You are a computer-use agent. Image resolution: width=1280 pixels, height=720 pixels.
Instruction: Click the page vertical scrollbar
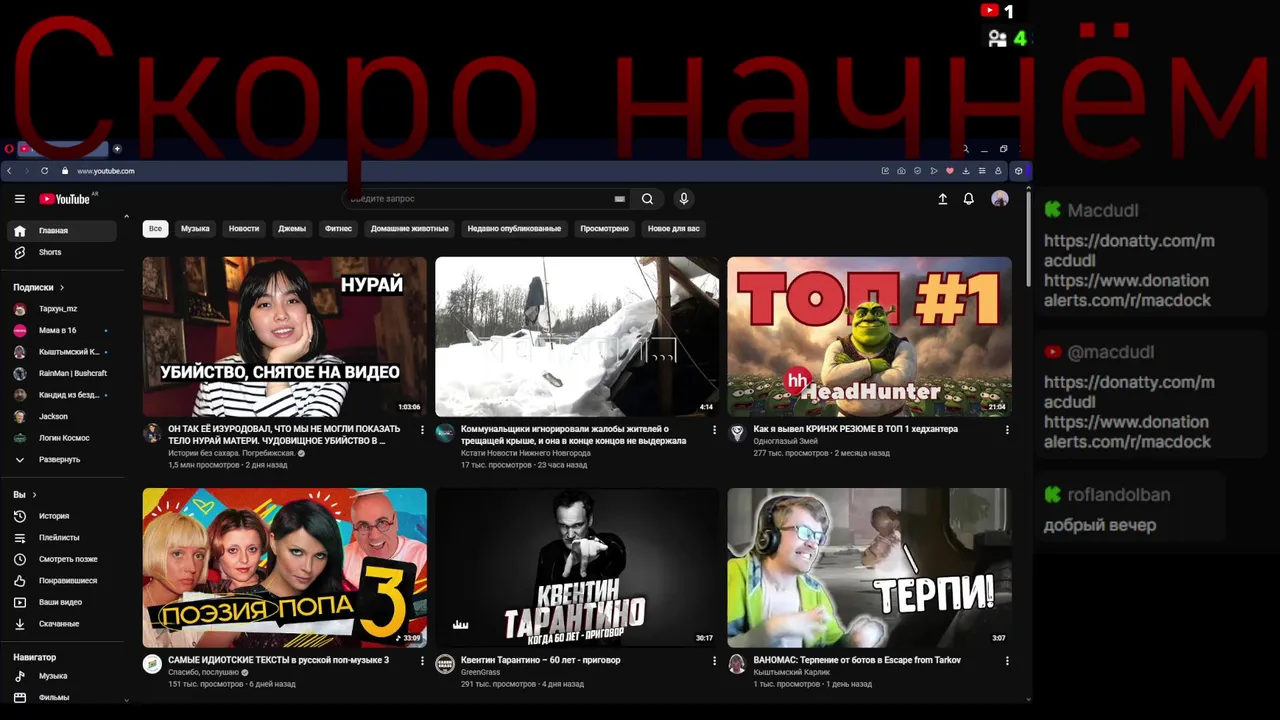click(1027, 240)
